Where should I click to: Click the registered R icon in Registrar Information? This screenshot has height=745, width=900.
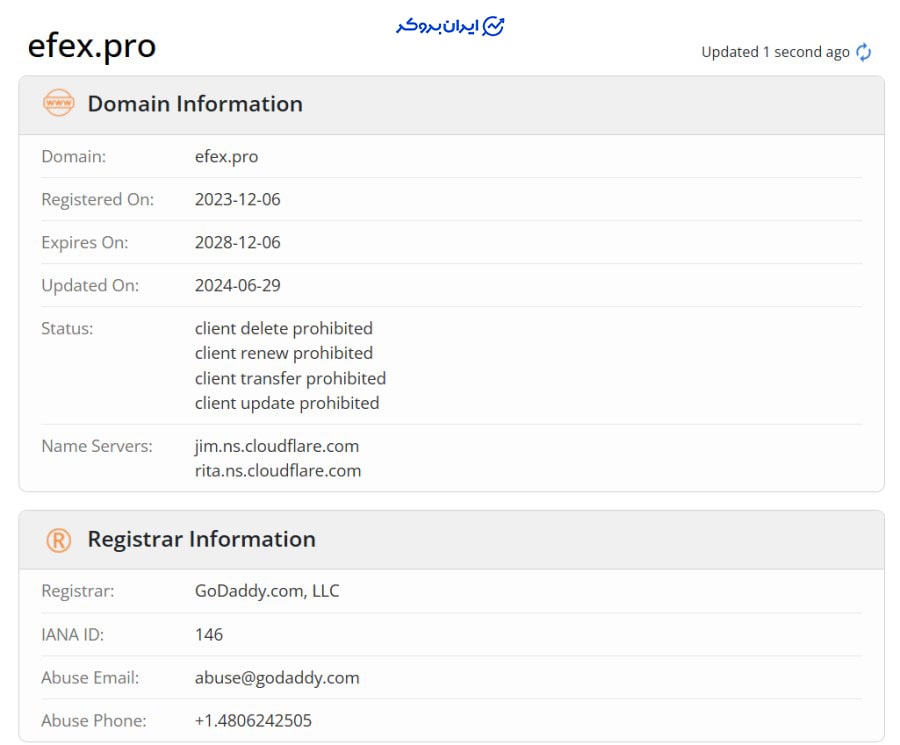[59, 540]
